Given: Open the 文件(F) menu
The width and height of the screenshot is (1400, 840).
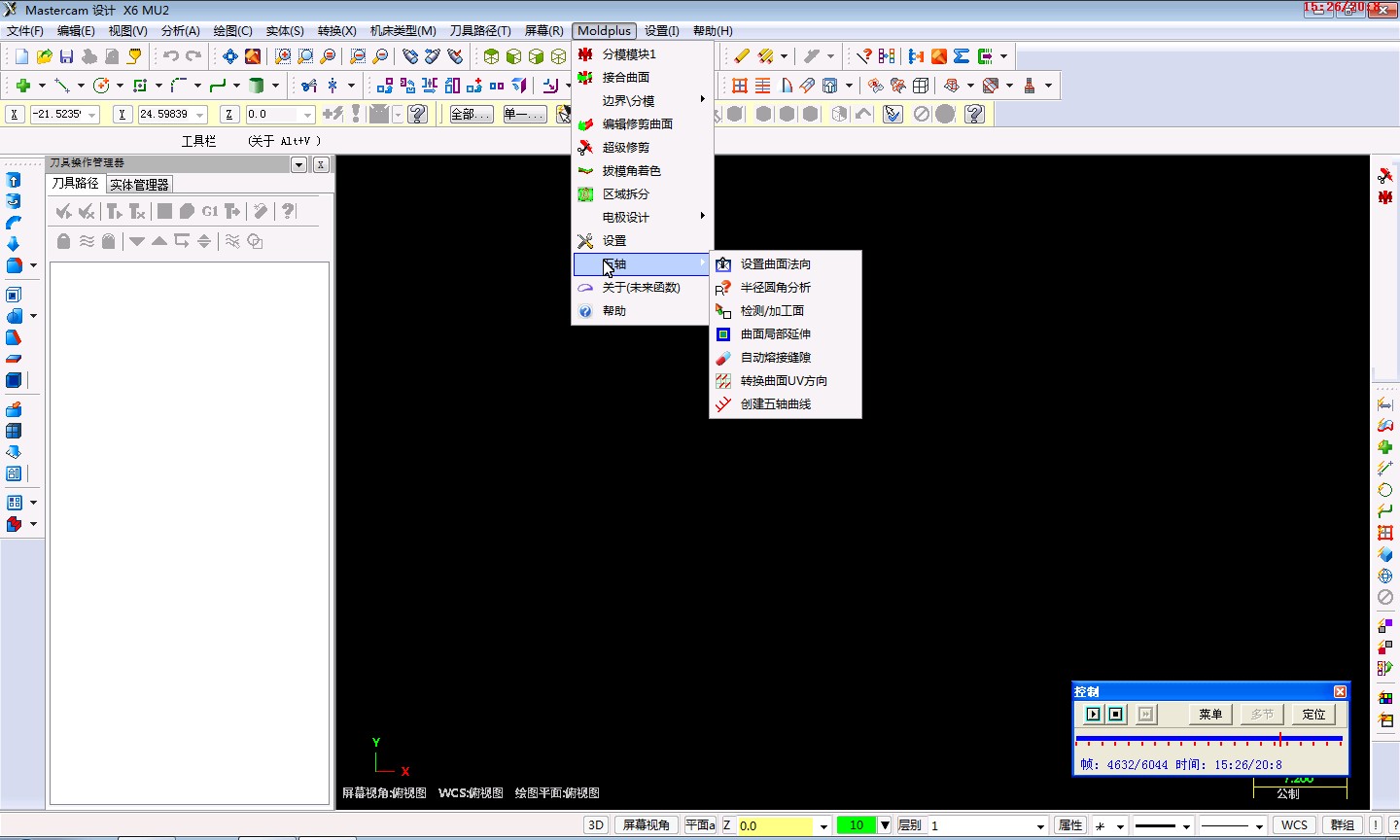Looking at the screenshot, I should tap(25, 31).
